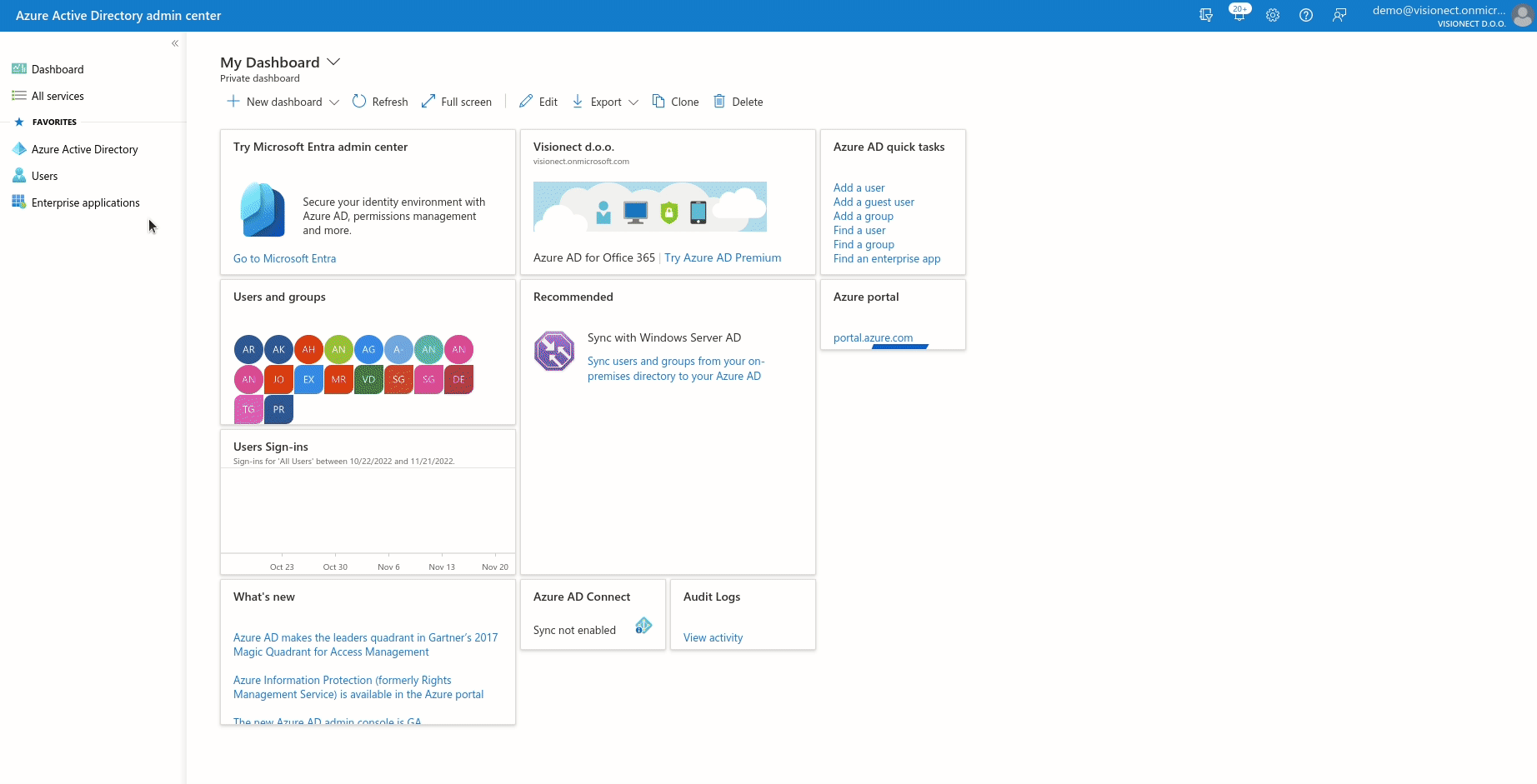Click the Microsoft Entra logo icon
The image size is (1537, 784).
(x=263, y=209)
